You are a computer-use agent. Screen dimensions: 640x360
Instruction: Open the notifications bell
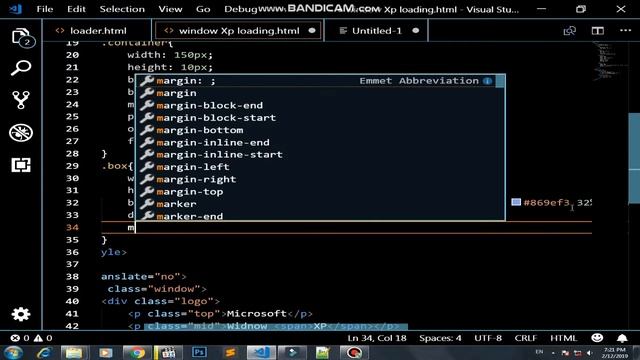[622, 338]
